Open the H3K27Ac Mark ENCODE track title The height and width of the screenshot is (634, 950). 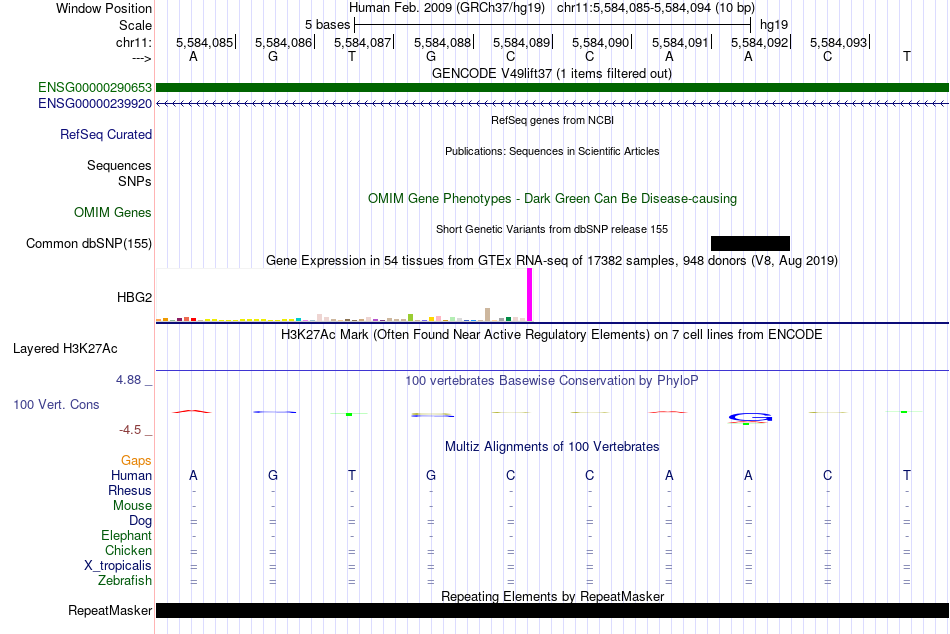click(552, 335)
